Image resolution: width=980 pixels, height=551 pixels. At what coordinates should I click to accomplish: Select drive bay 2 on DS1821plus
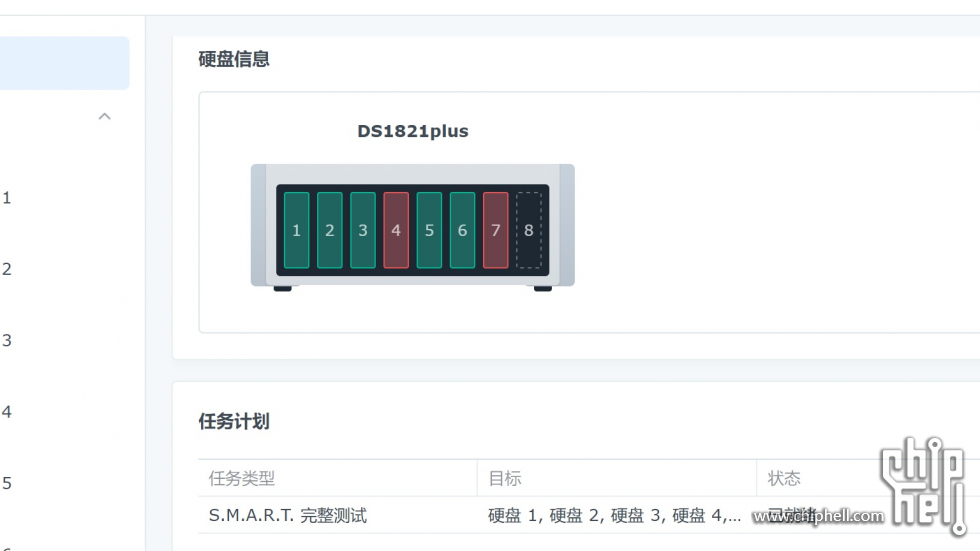click(x=329, y=230)
